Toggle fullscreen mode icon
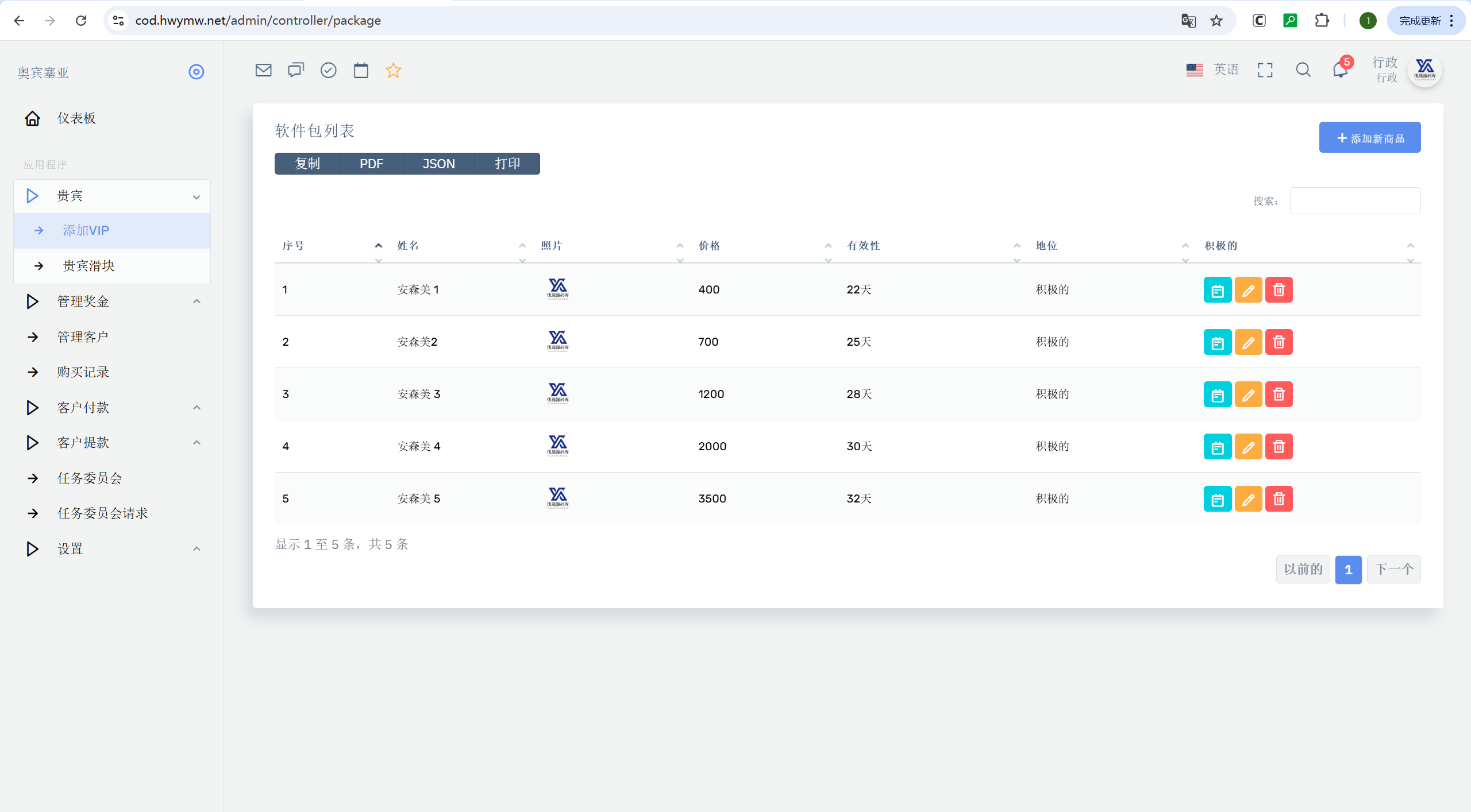Image resolution: width=1471 pixels, height=812 pixels. 1265,70
